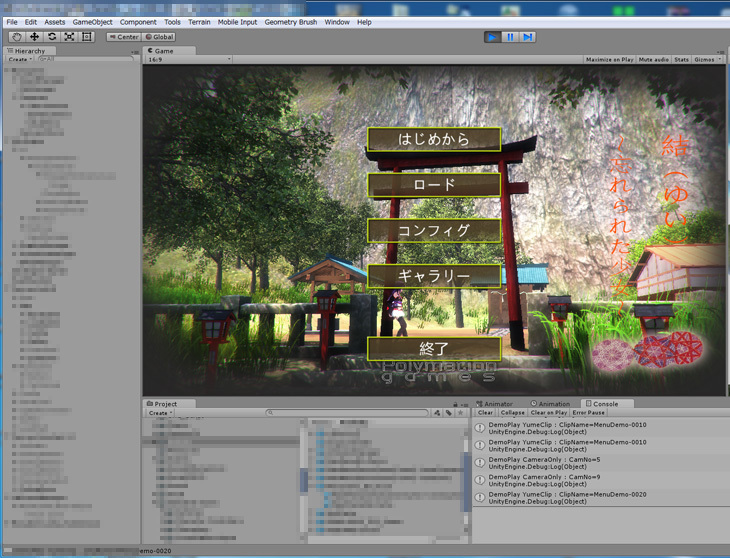This screenshot has height=558, width=730.
Task: Open the Project Create dropdown
Action: coord(160,413)
